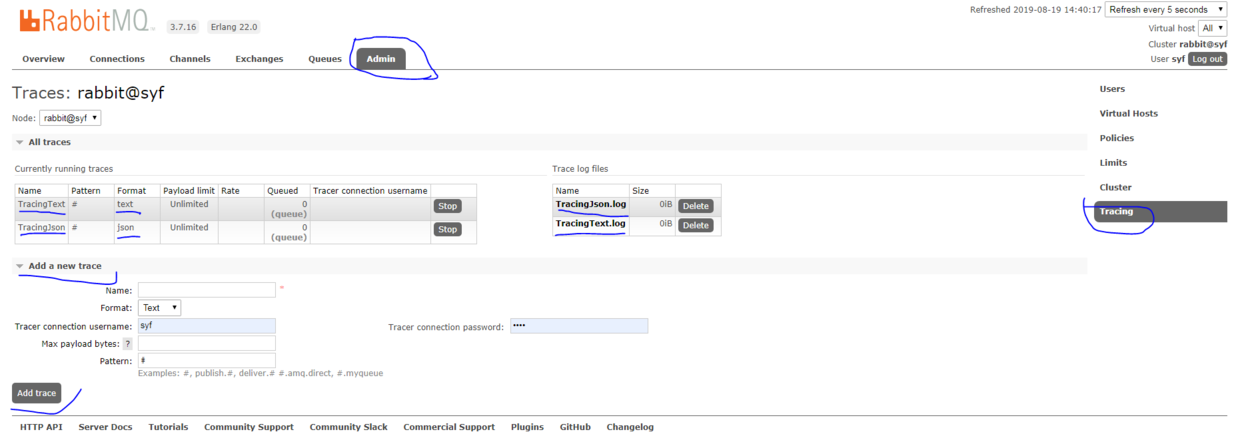Image resolution: width=1240 pixels, height=444 pixels.
Task: Open the Community Support footer link
Action: 249,427
